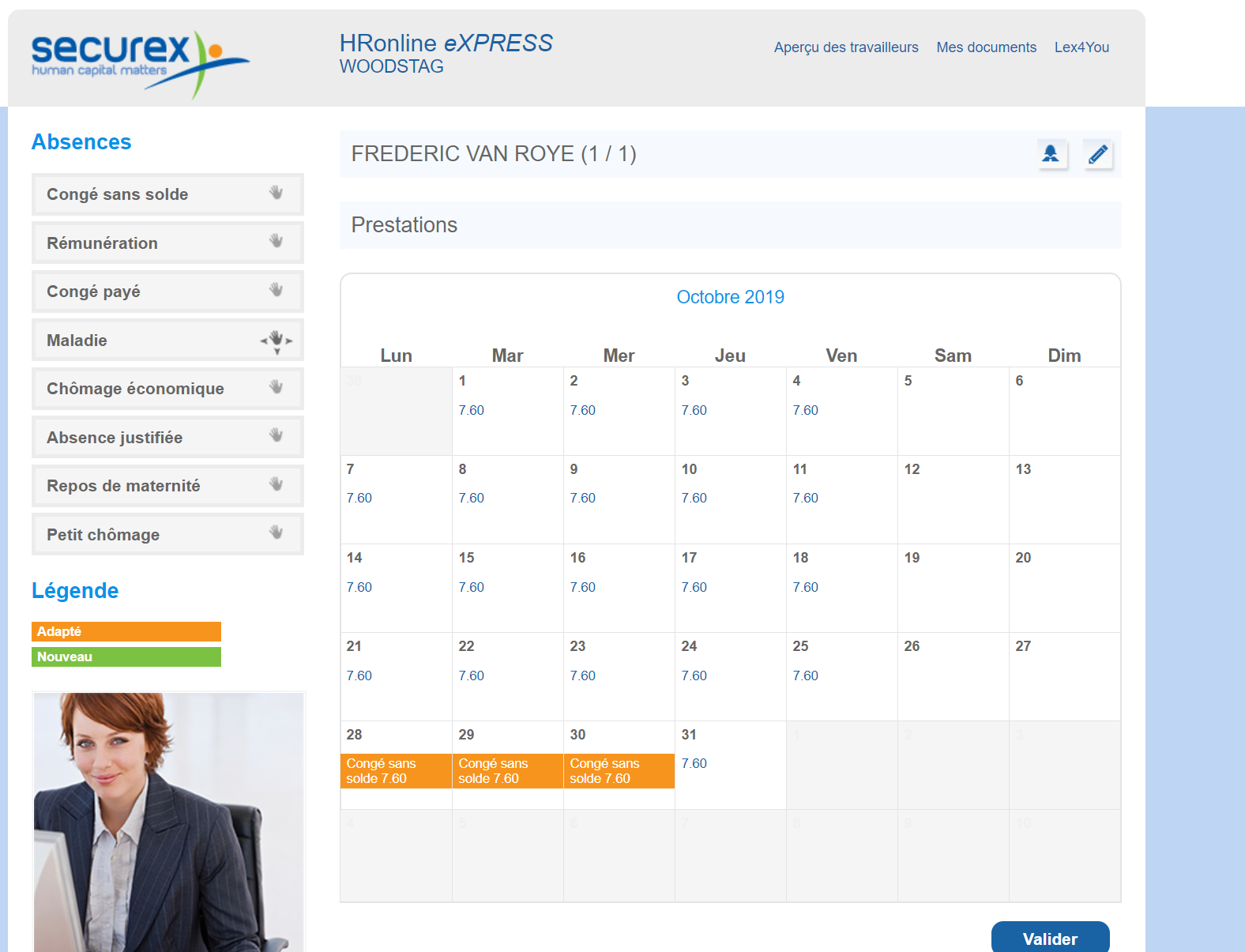Click the orange Adapté legend swatch

point(126,631)
